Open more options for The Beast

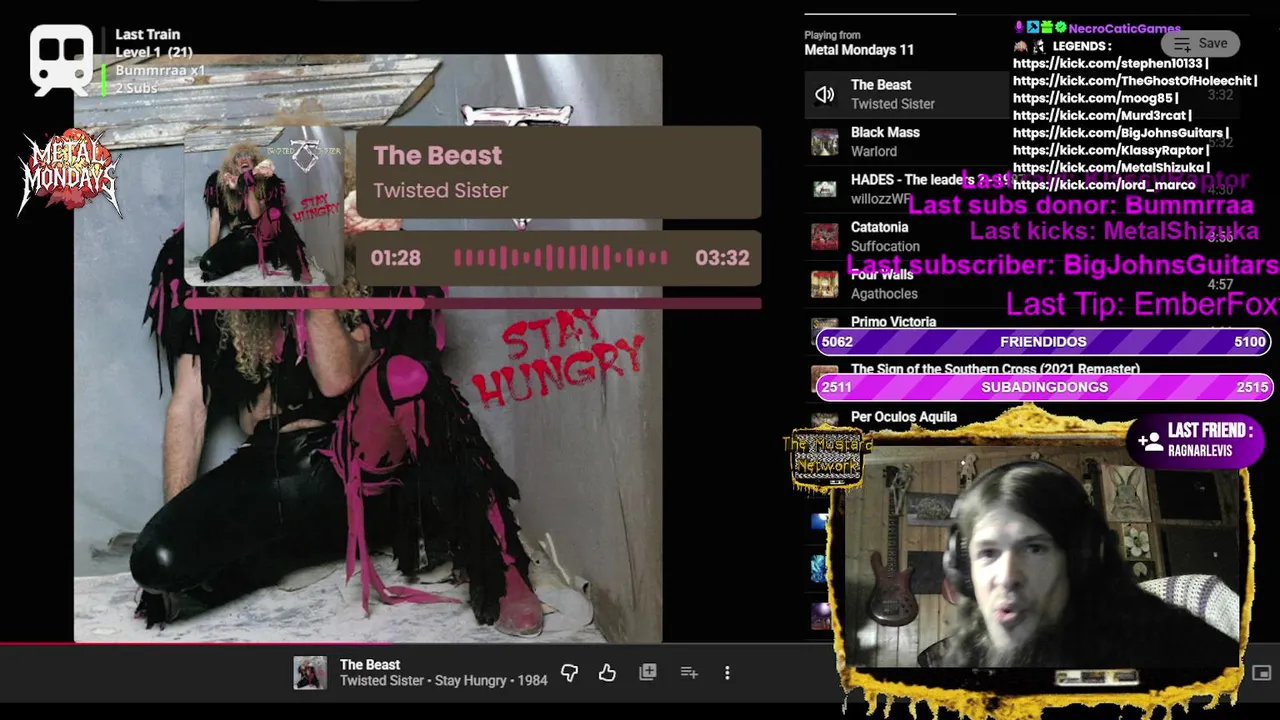pos(727,673)
